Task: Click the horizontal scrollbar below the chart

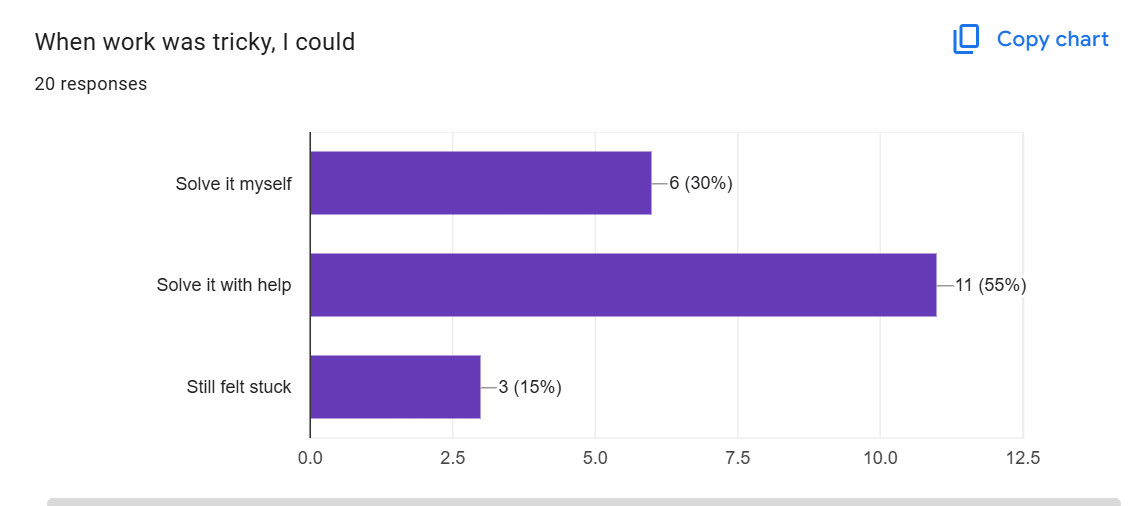Action: [583, 501]
